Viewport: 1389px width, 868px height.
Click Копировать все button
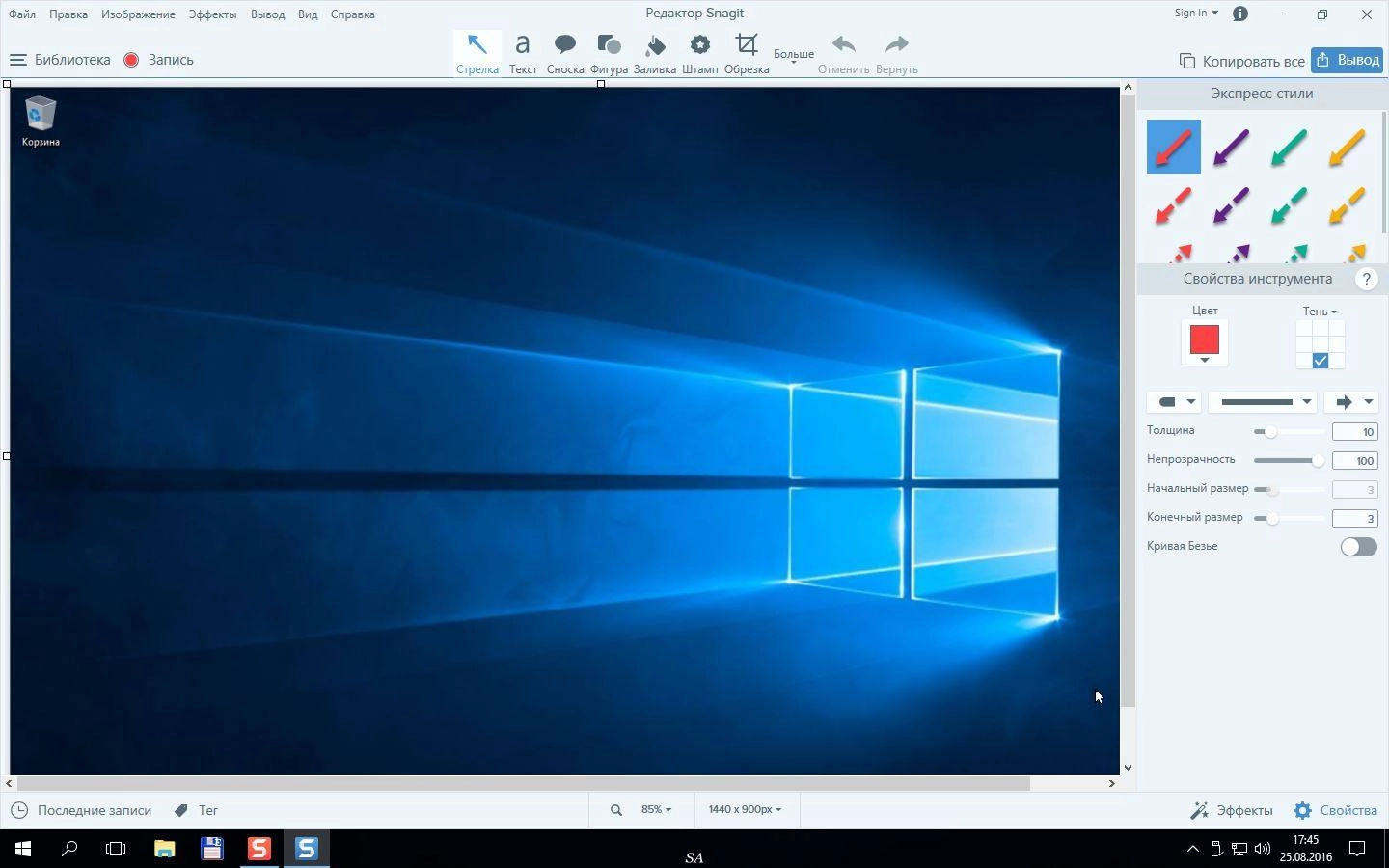click(x=1242, y=61)
